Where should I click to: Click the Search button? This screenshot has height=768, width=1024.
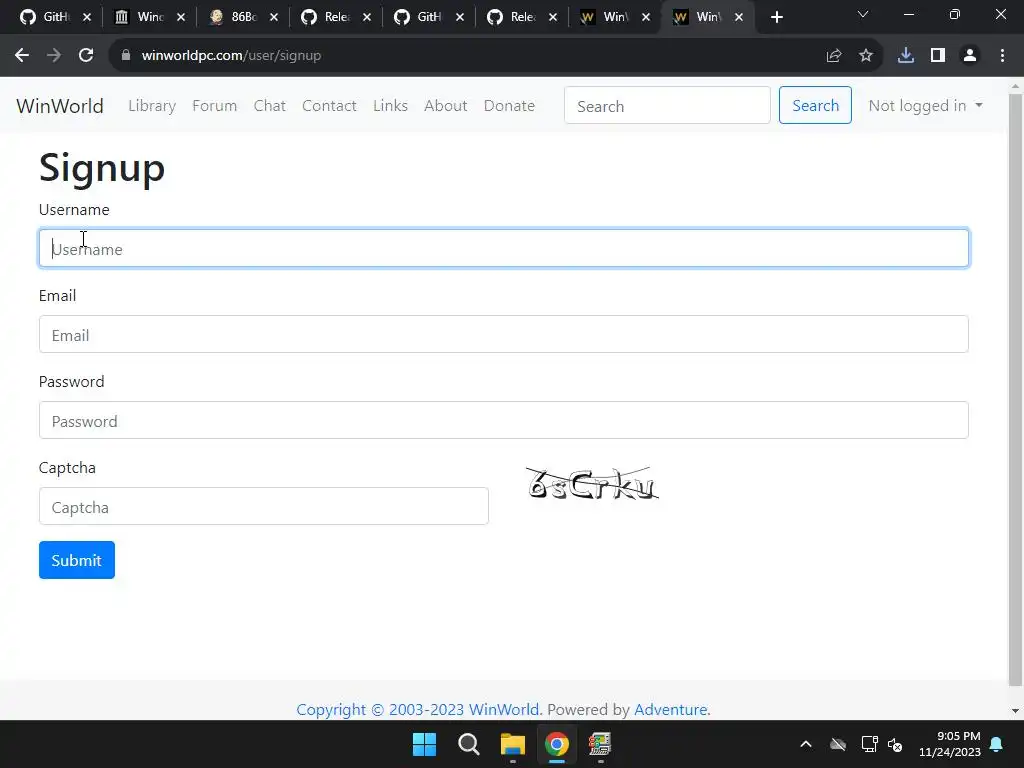pos(815,105)
